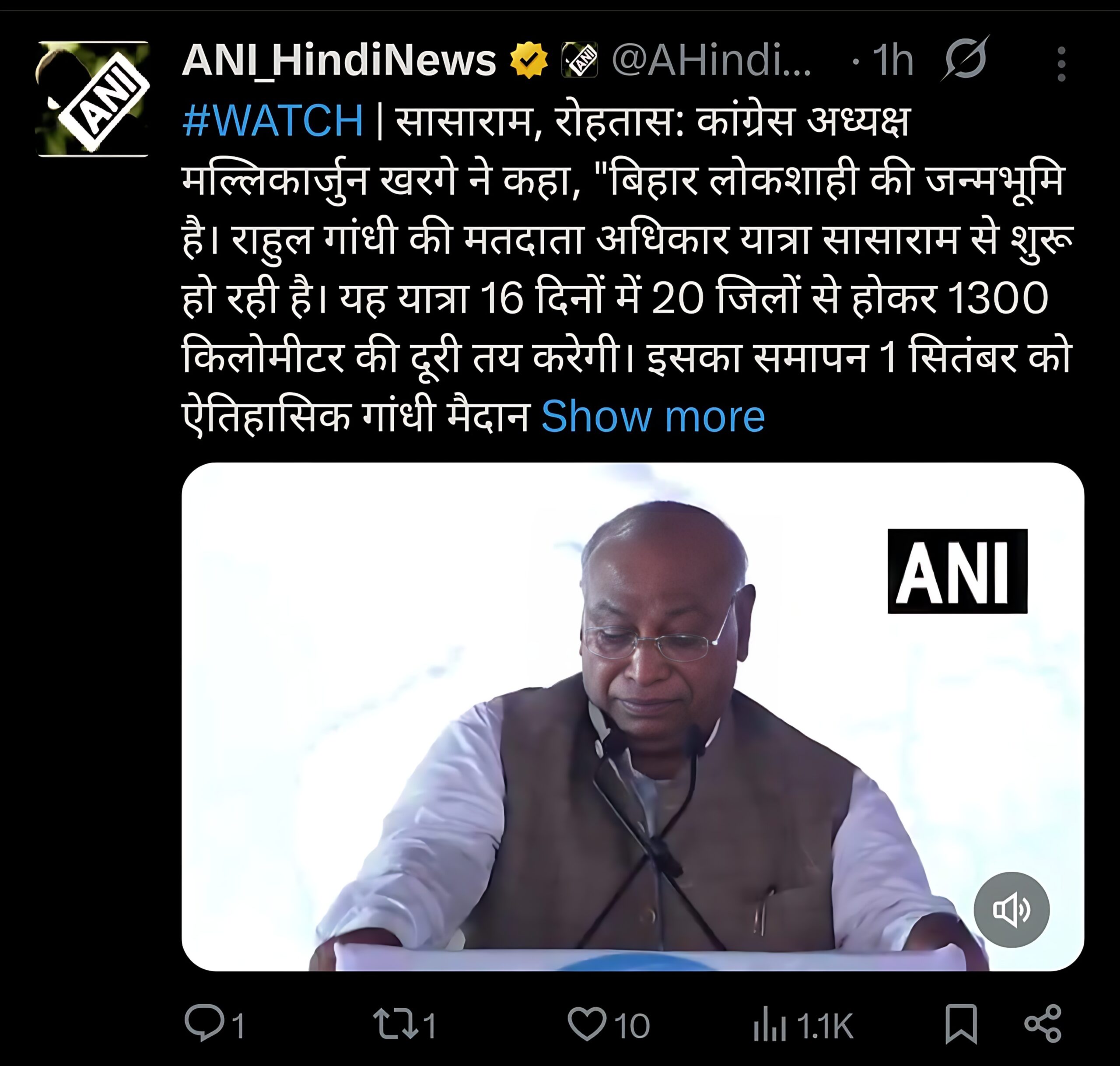Click the @AHindi... handle
Image resolution: width=1120 pixels, height=1066 pixels.
click(x=712, y=60)
